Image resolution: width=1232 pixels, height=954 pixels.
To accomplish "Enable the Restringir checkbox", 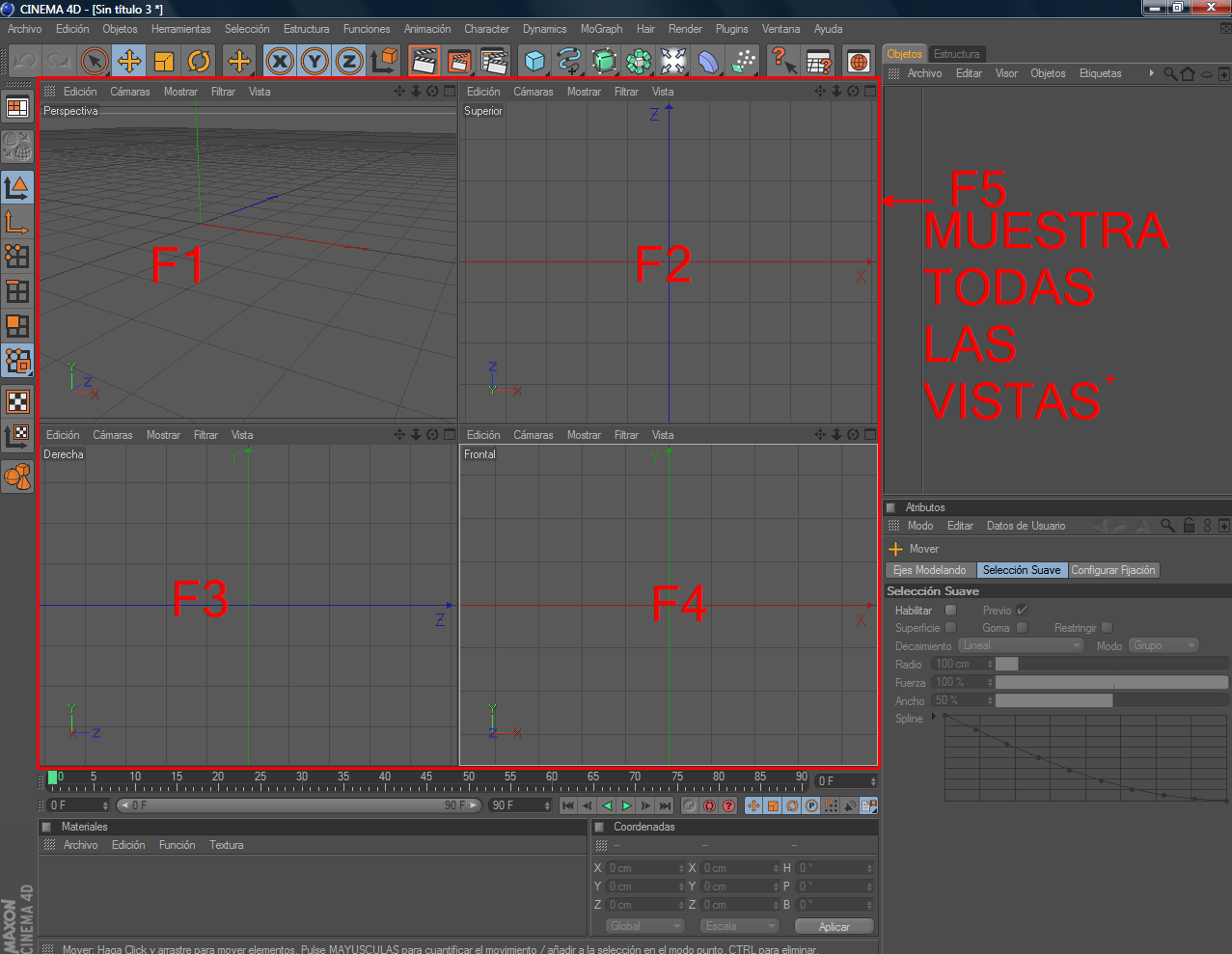I will (x=1106, y=627).
